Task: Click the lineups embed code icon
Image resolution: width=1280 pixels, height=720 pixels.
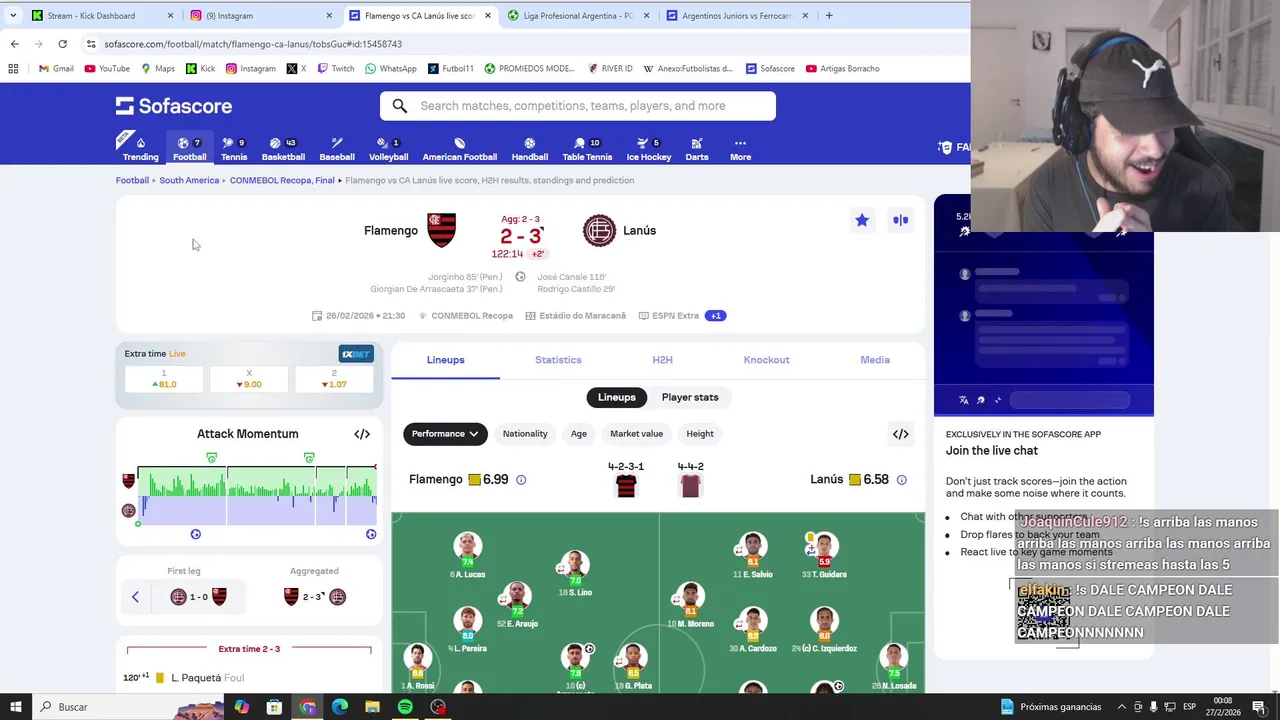Action: [901, 434]
